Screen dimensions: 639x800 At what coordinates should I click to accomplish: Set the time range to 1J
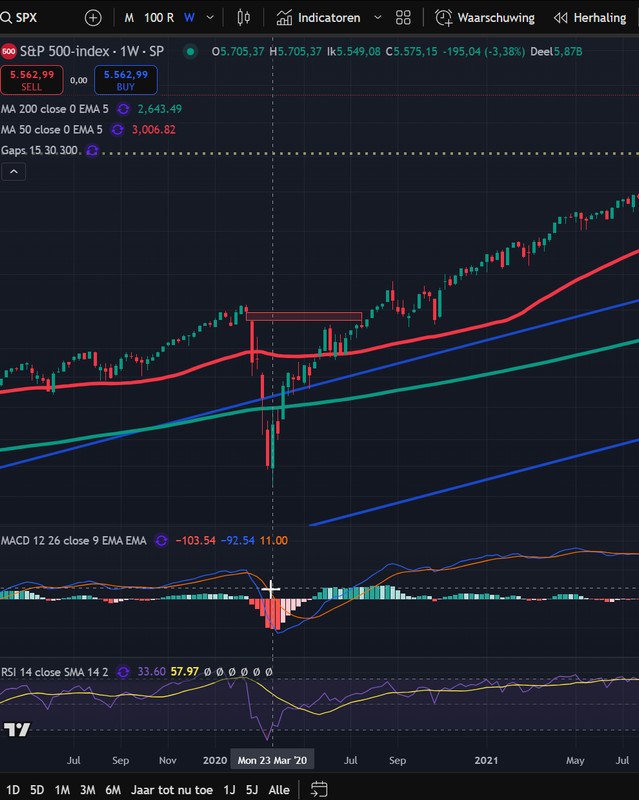pos(230,790)
